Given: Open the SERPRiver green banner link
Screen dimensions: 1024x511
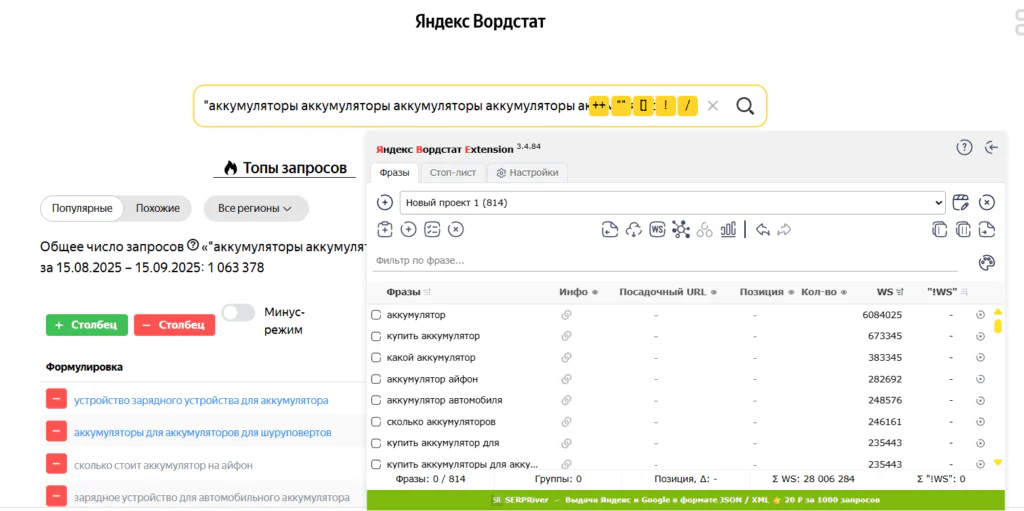Looking at the screenshot, I should pyautogui.click(x=688, y=501).
